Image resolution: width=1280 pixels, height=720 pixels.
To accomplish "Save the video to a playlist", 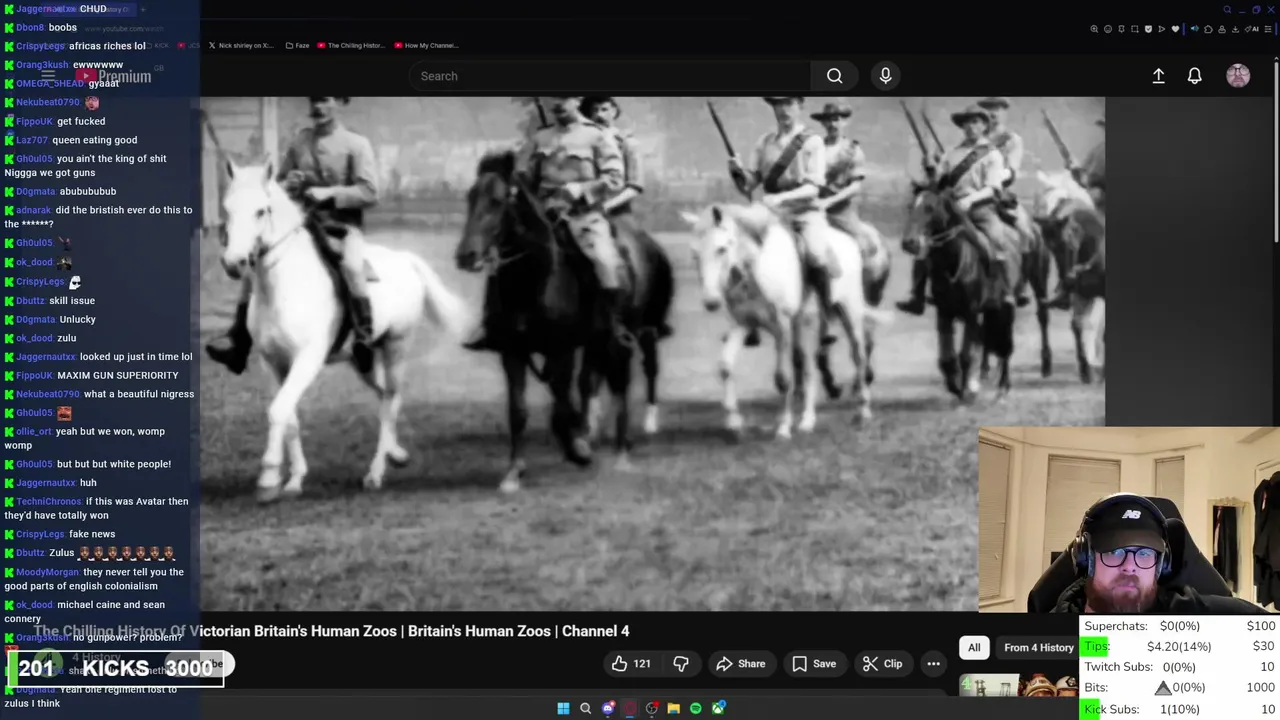I will click(813, 664).
